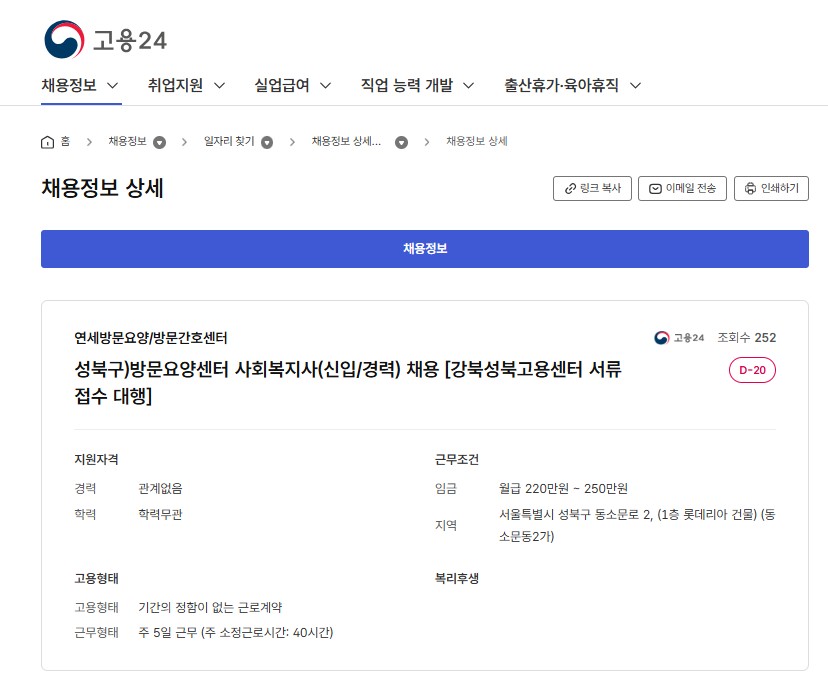
Task: Click 주 5일 근무 work schedule text
Action: 236,633
